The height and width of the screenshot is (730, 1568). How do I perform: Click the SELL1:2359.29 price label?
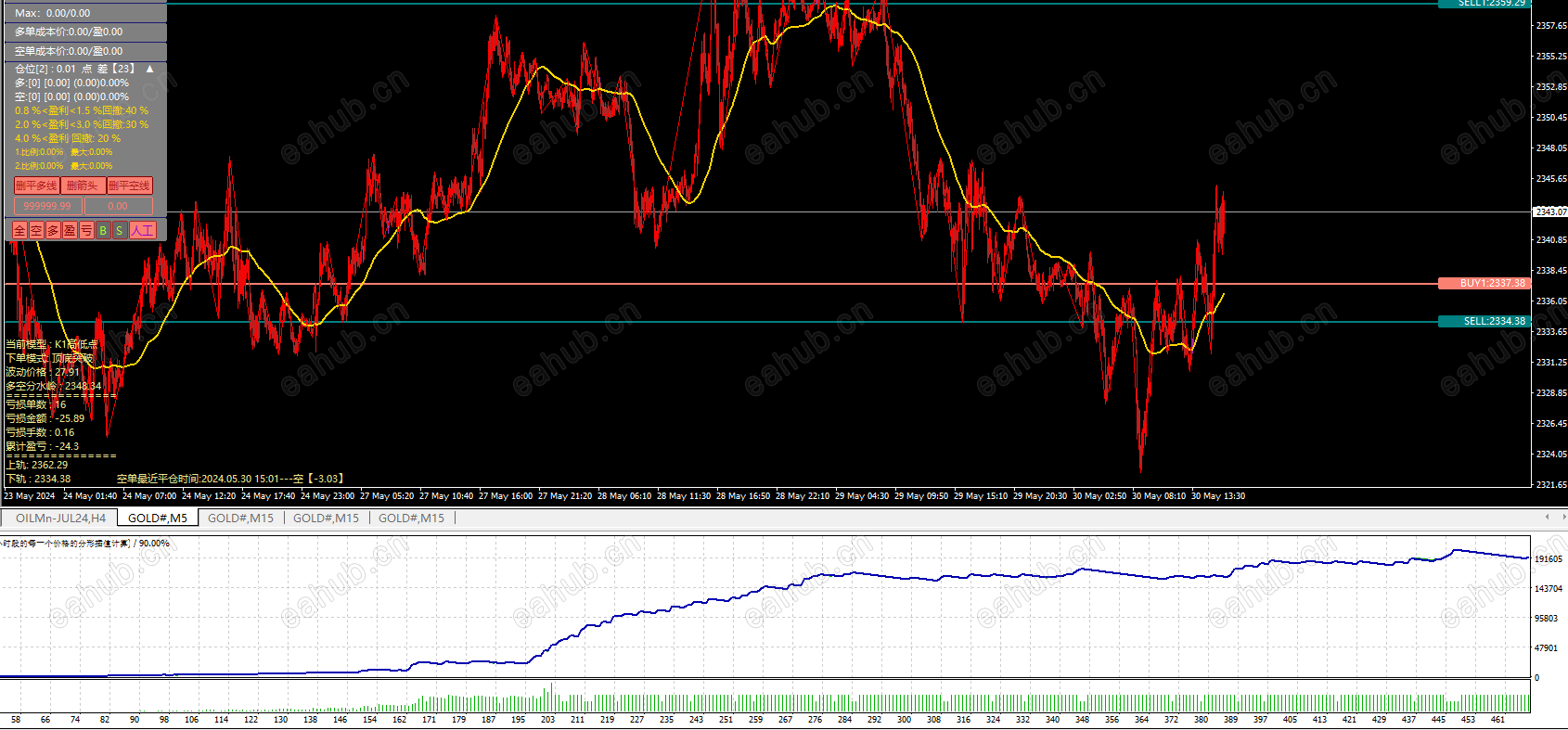click(1484, 4)
